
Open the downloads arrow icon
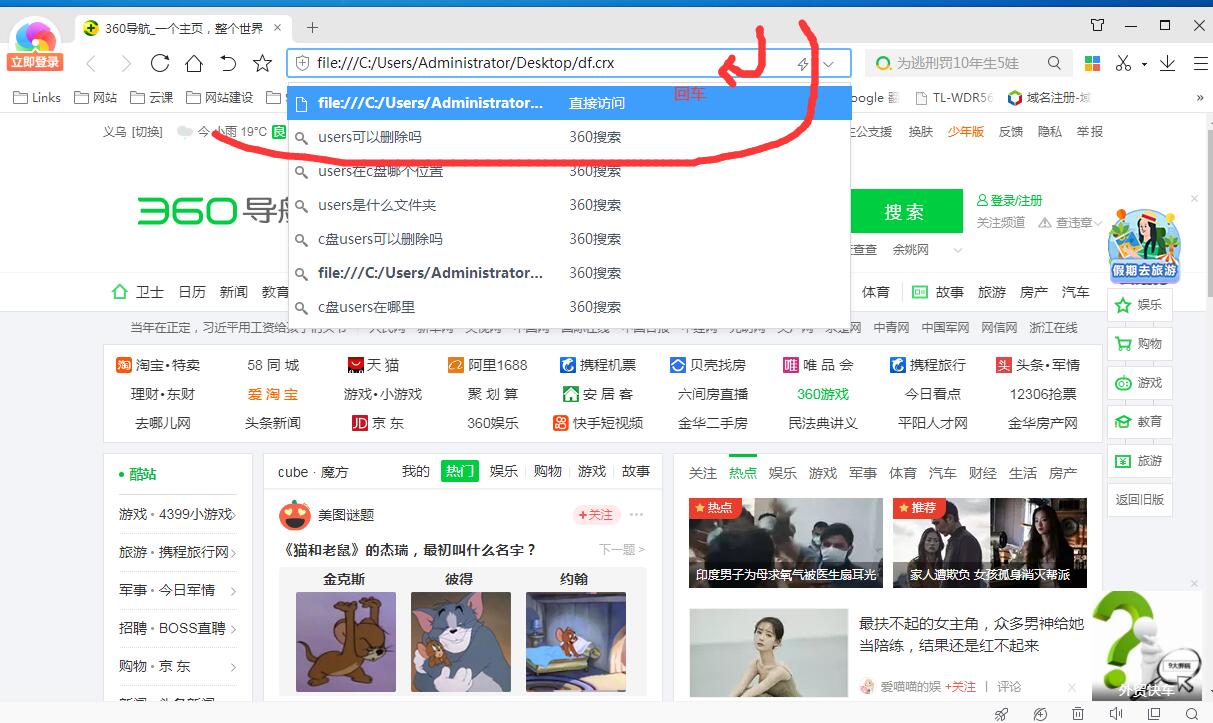click(x=1167, y=63)
